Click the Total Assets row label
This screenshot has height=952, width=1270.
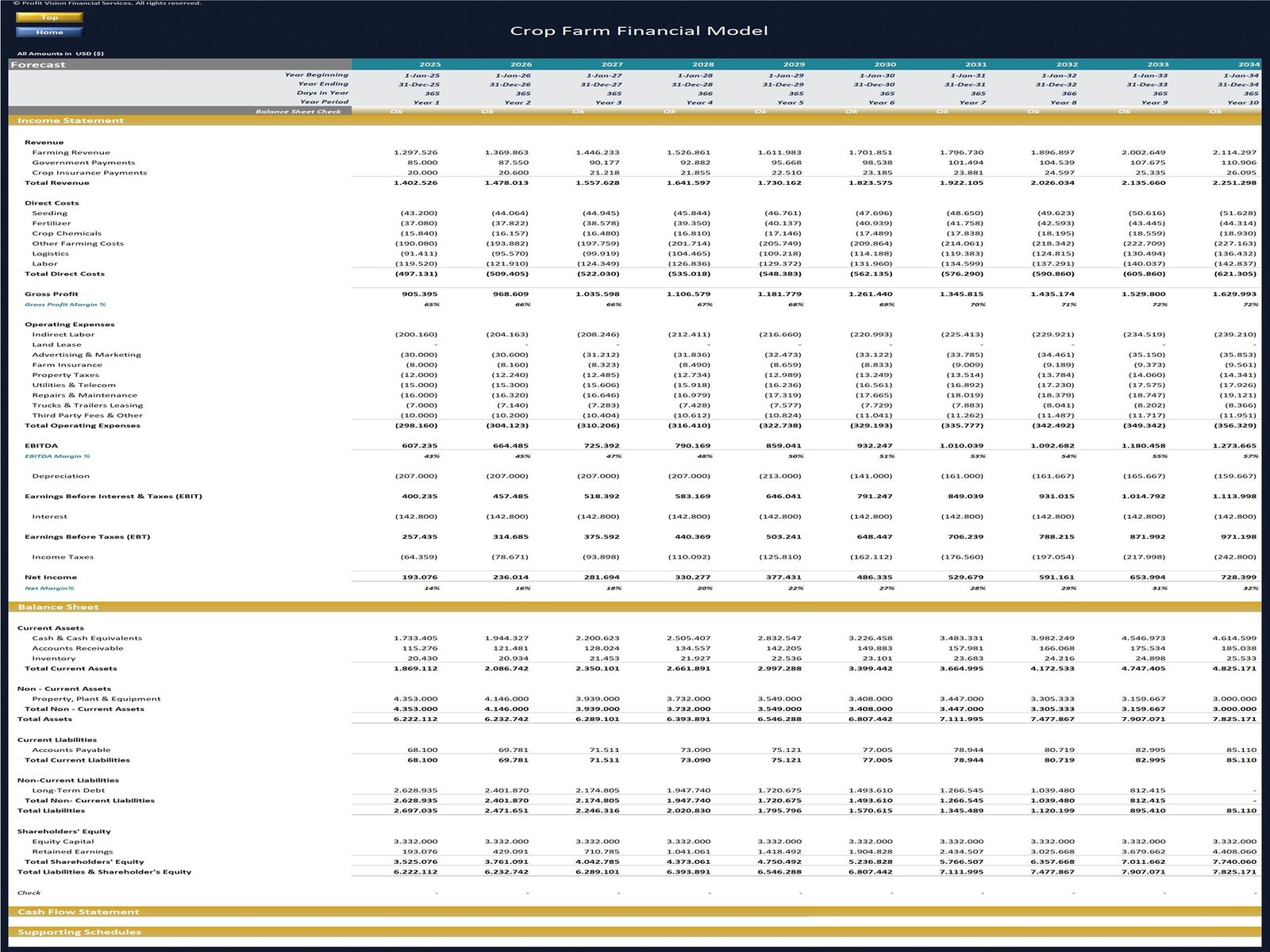(x=44, y=719)
